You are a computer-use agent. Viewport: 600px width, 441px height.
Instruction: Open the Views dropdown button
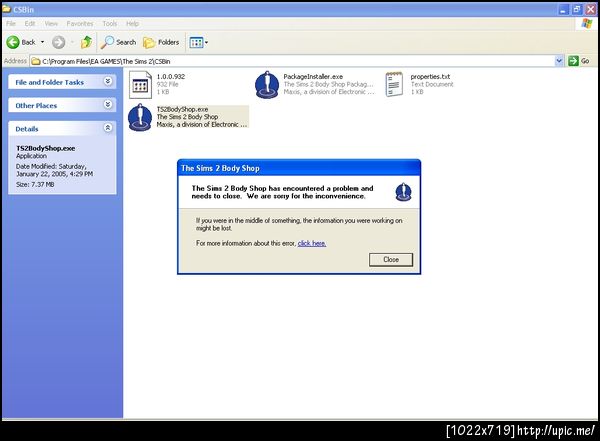199,42
